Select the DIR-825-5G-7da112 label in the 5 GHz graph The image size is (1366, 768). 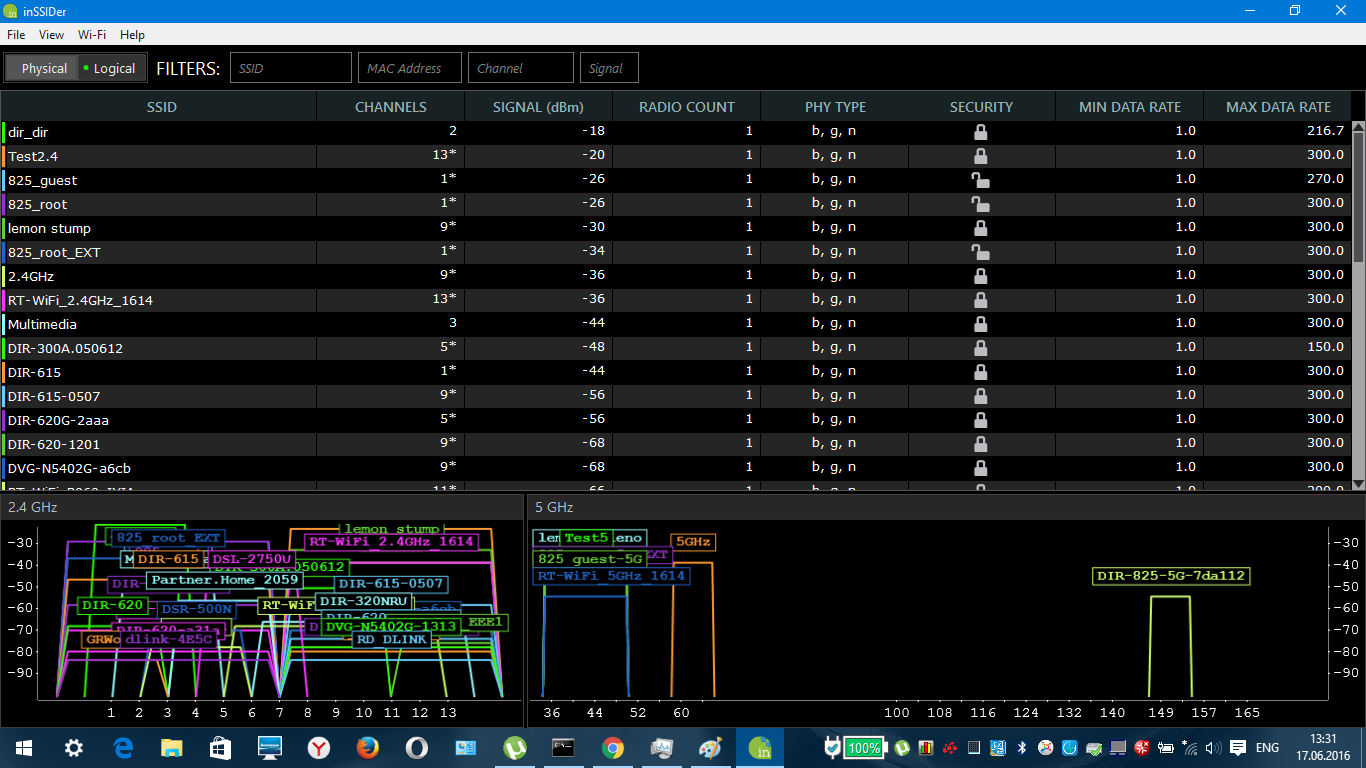point(1172,576)
